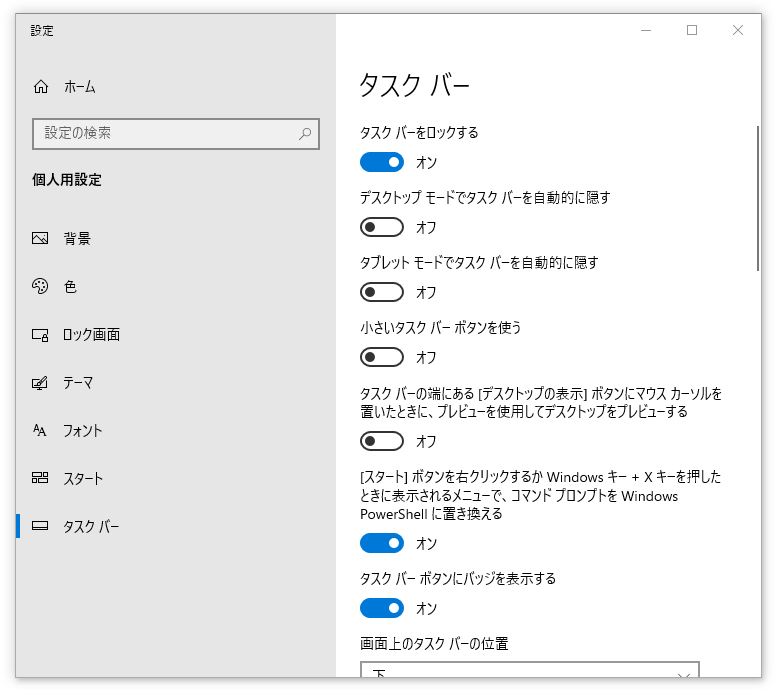This screenshot has height=690, width=776.
Task: Click the Home house icon
Action: [41, 87]
